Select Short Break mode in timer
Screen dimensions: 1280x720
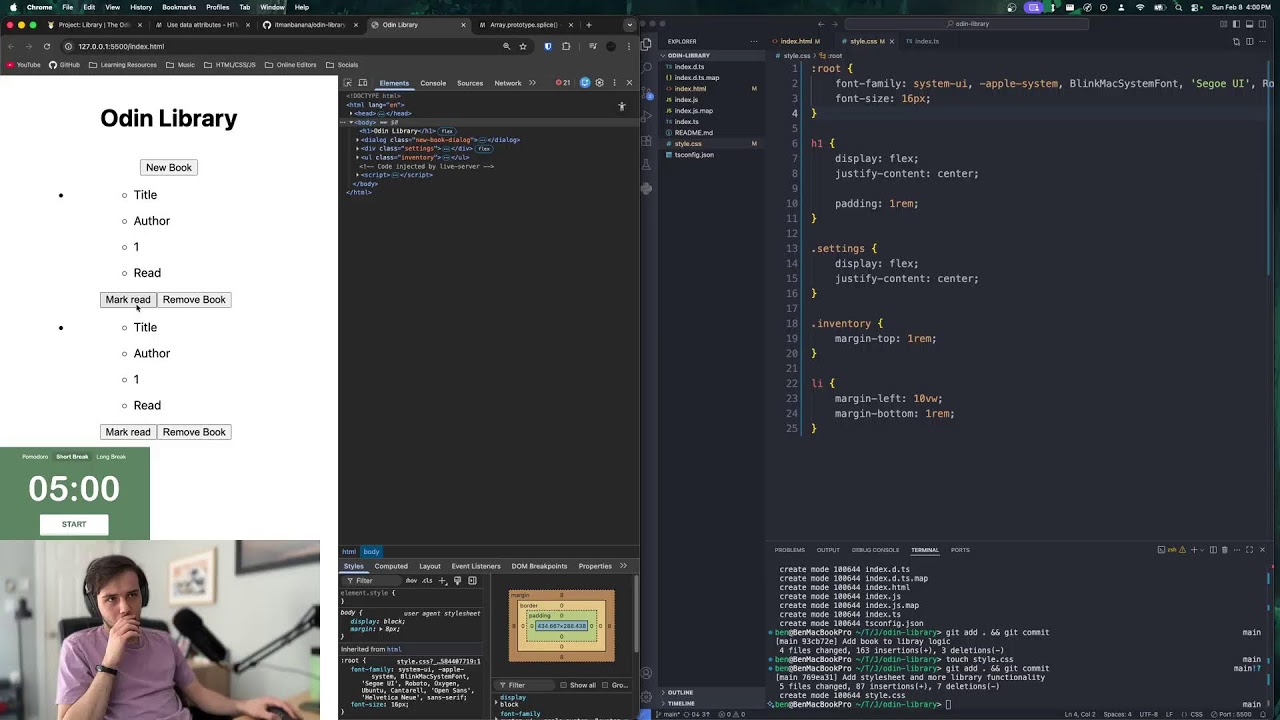click(72, 457)
